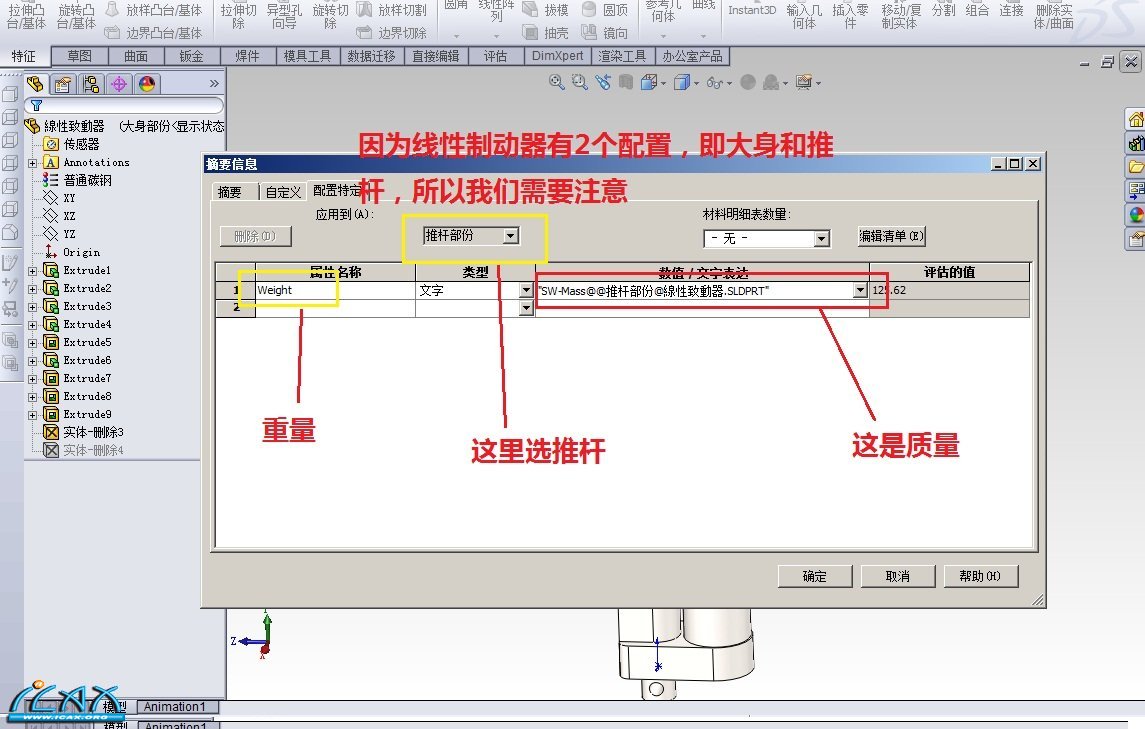Click the 帮助 help button

[981, 576]
